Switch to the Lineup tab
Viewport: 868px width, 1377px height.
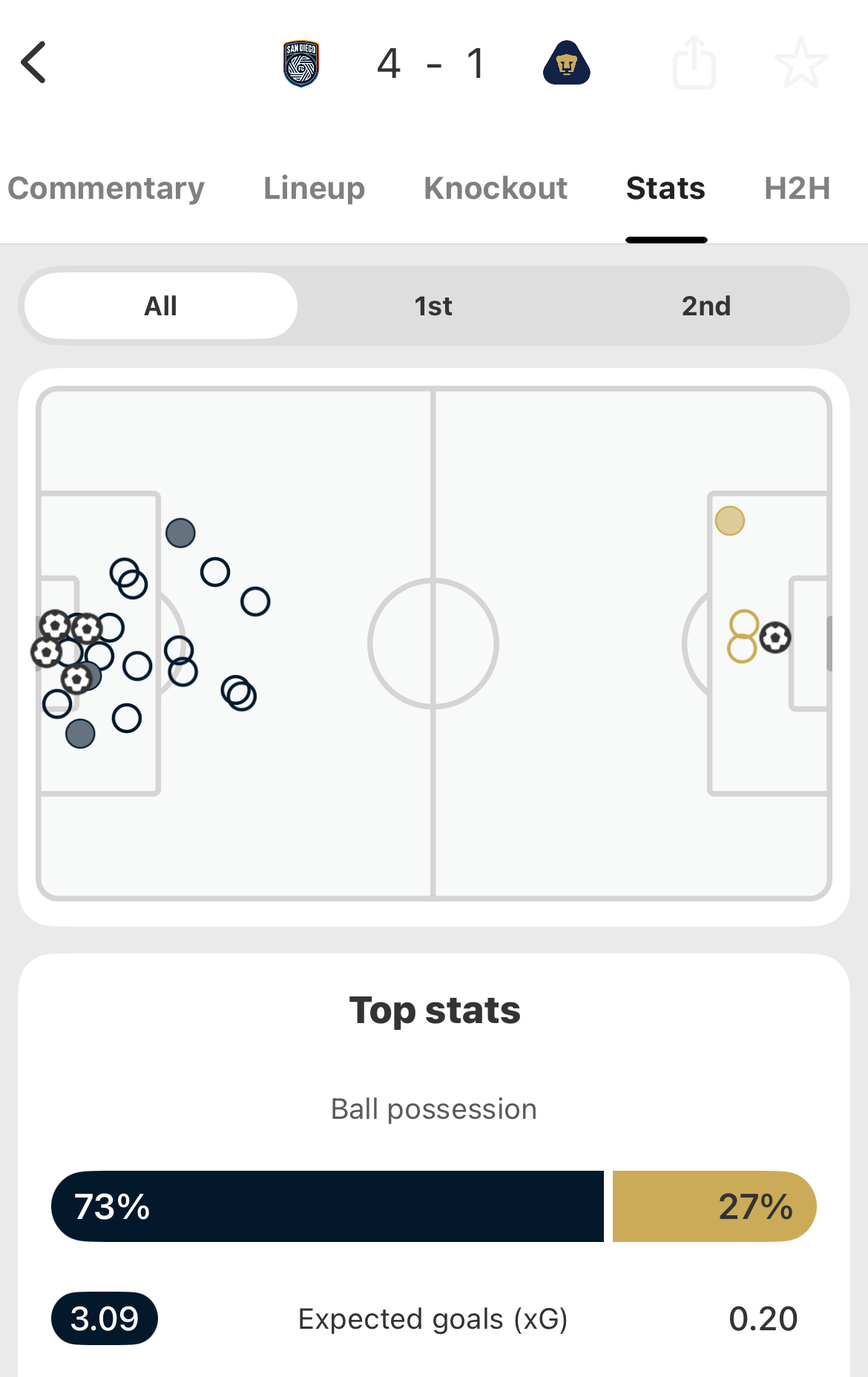315,188
